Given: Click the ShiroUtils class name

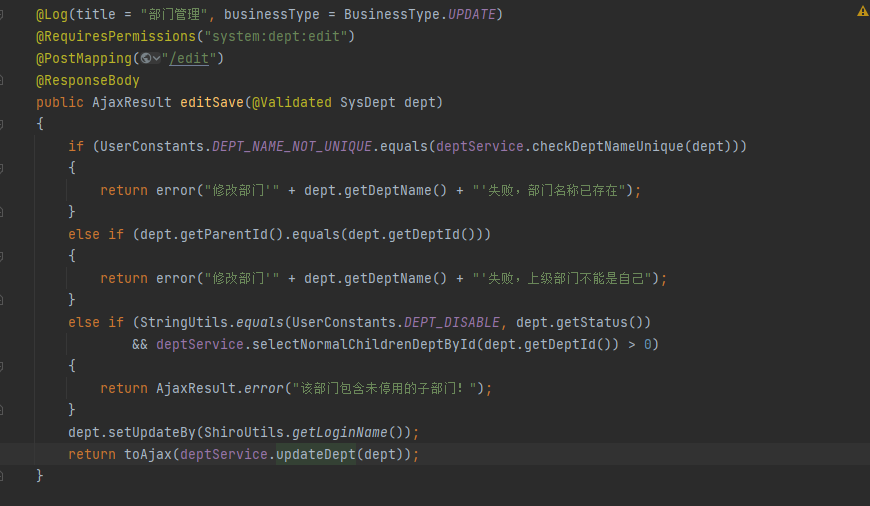Looking at the screenshot, I should [244, 432].
